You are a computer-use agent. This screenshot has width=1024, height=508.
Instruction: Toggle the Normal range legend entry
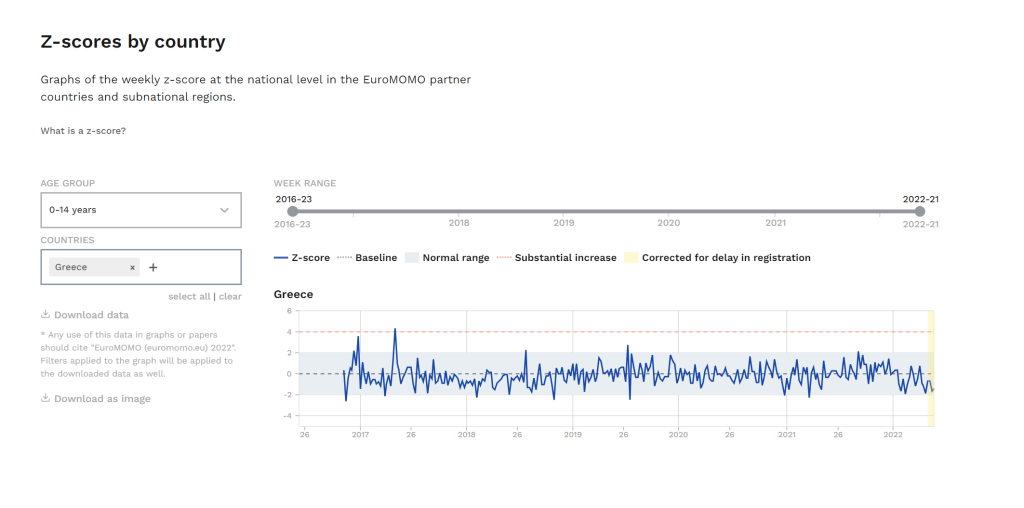447,258
